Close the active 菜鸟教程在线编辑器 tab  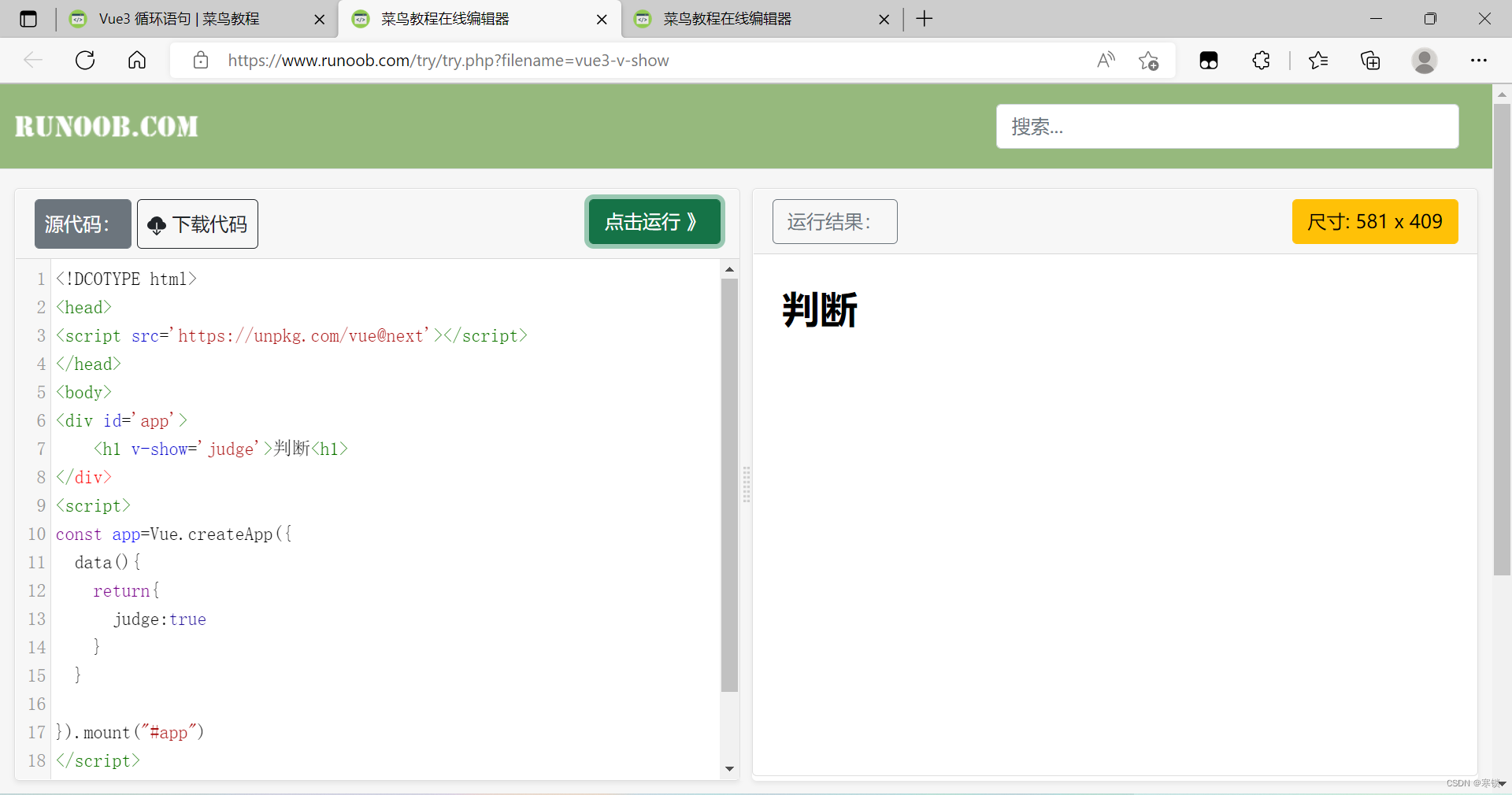click(x=602, y=20)
